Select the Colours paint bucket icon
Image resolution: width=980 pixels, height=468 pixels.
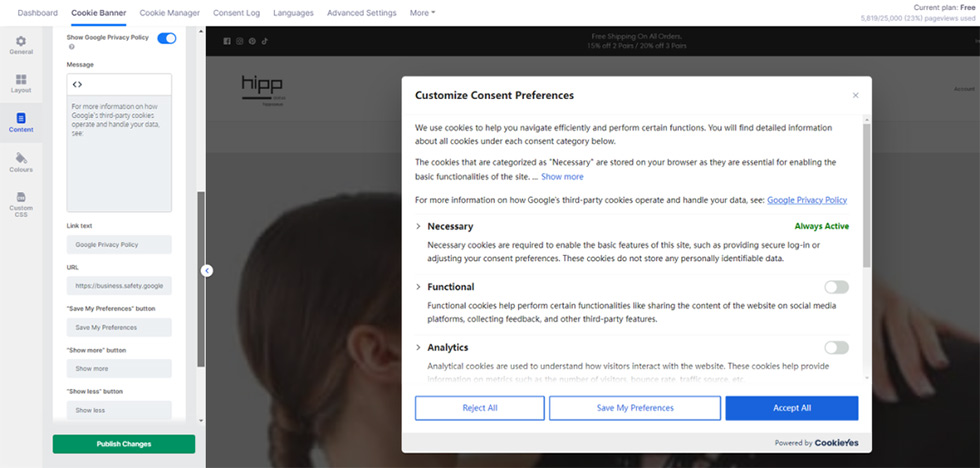click(x=21, y=158)
